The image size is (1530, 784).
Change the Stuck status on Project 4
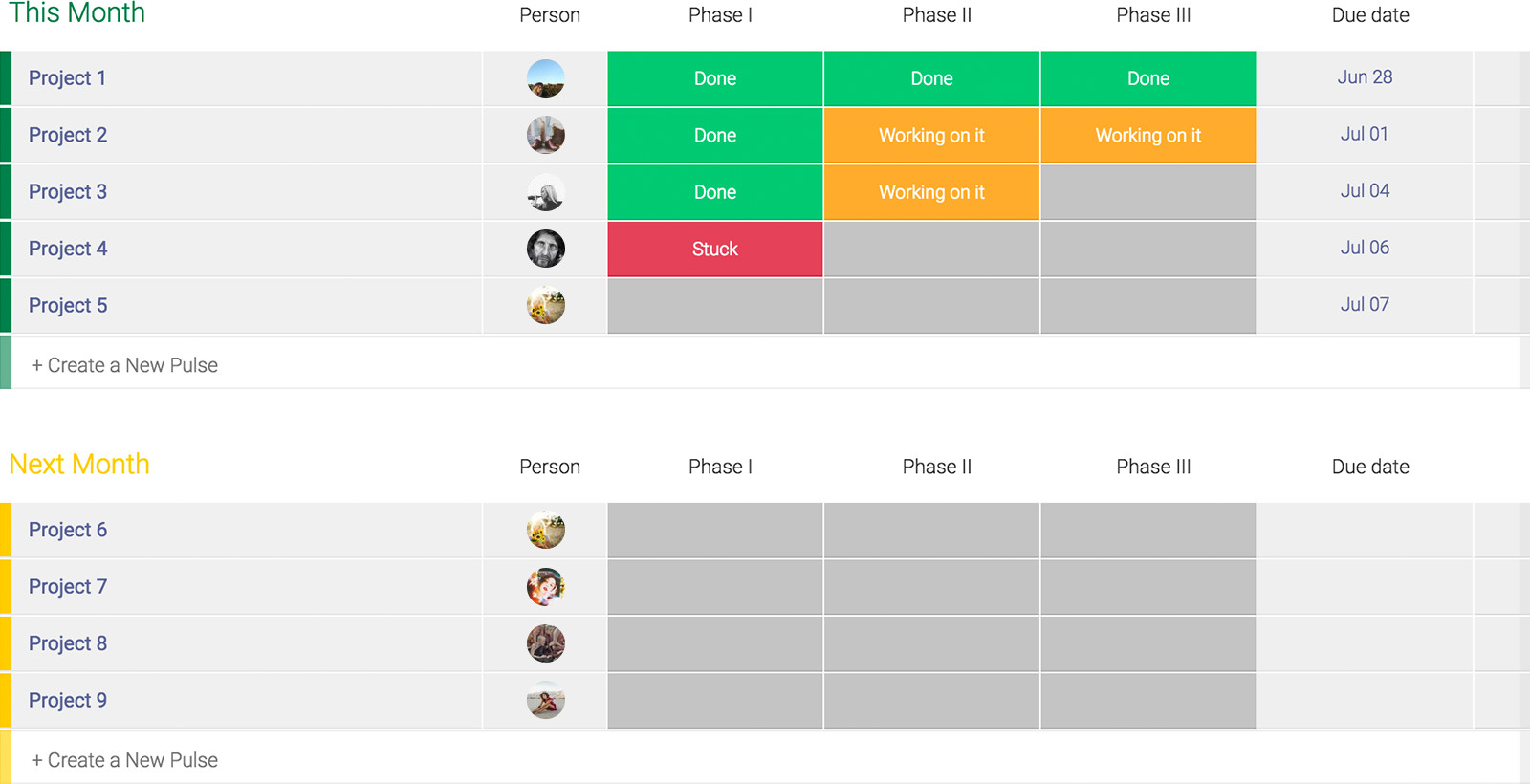coord(714,249)
